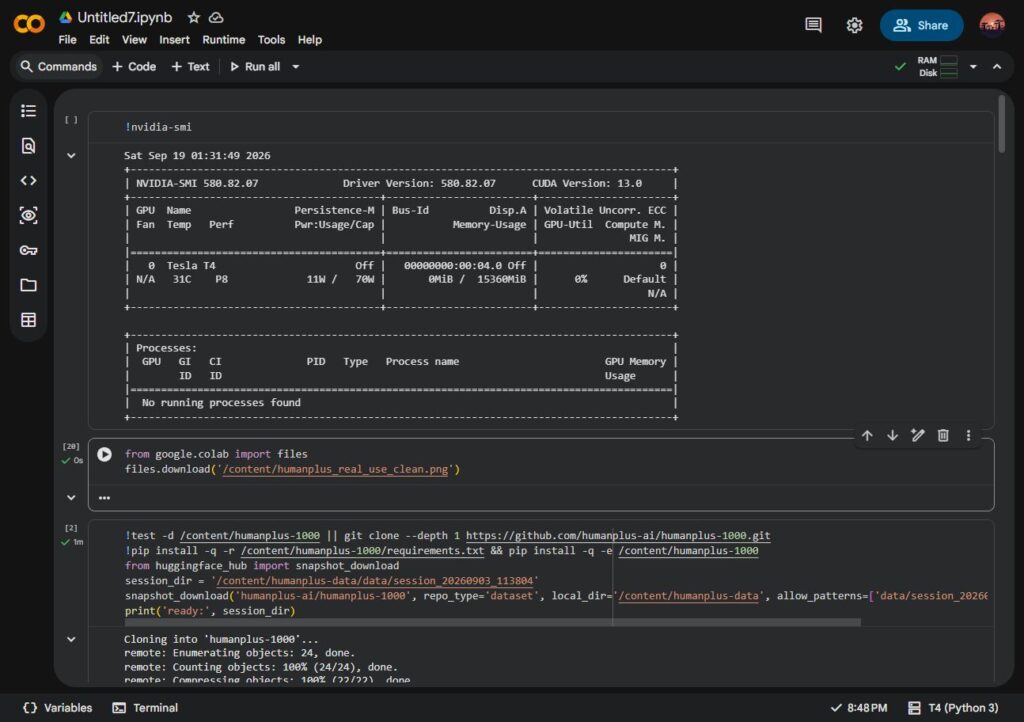
Task: Collapse the toolbar header with caret
Action: (997, 67)
